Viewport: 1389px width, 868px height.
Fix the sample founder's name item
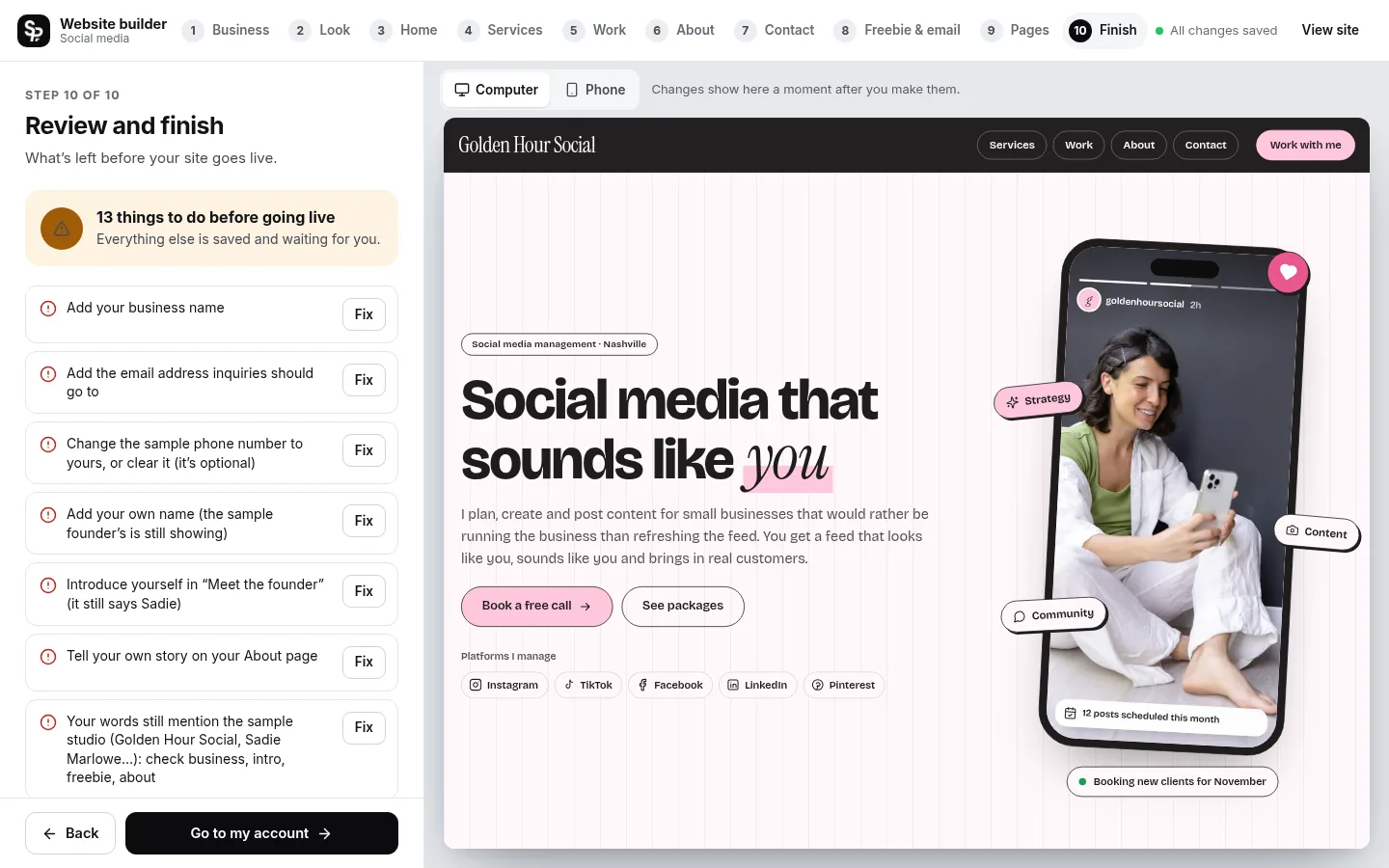click(x=364, y=521)
